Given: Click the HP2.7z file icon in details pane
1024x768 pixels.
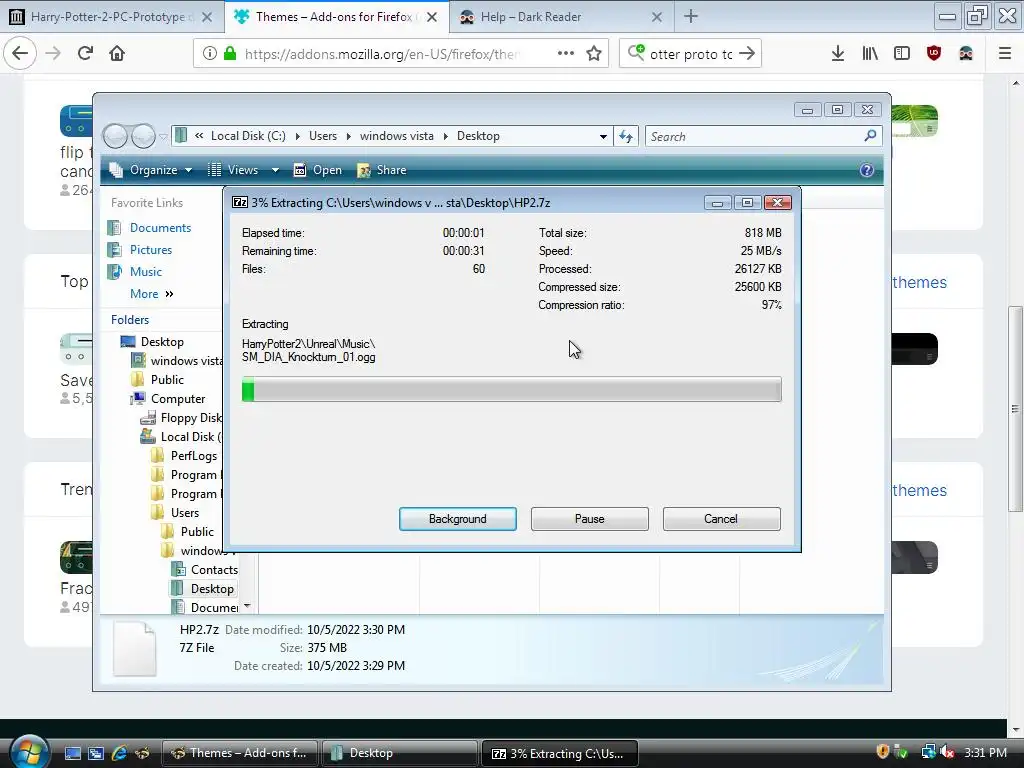Looking at the screenshot, I should coord(135,648).
